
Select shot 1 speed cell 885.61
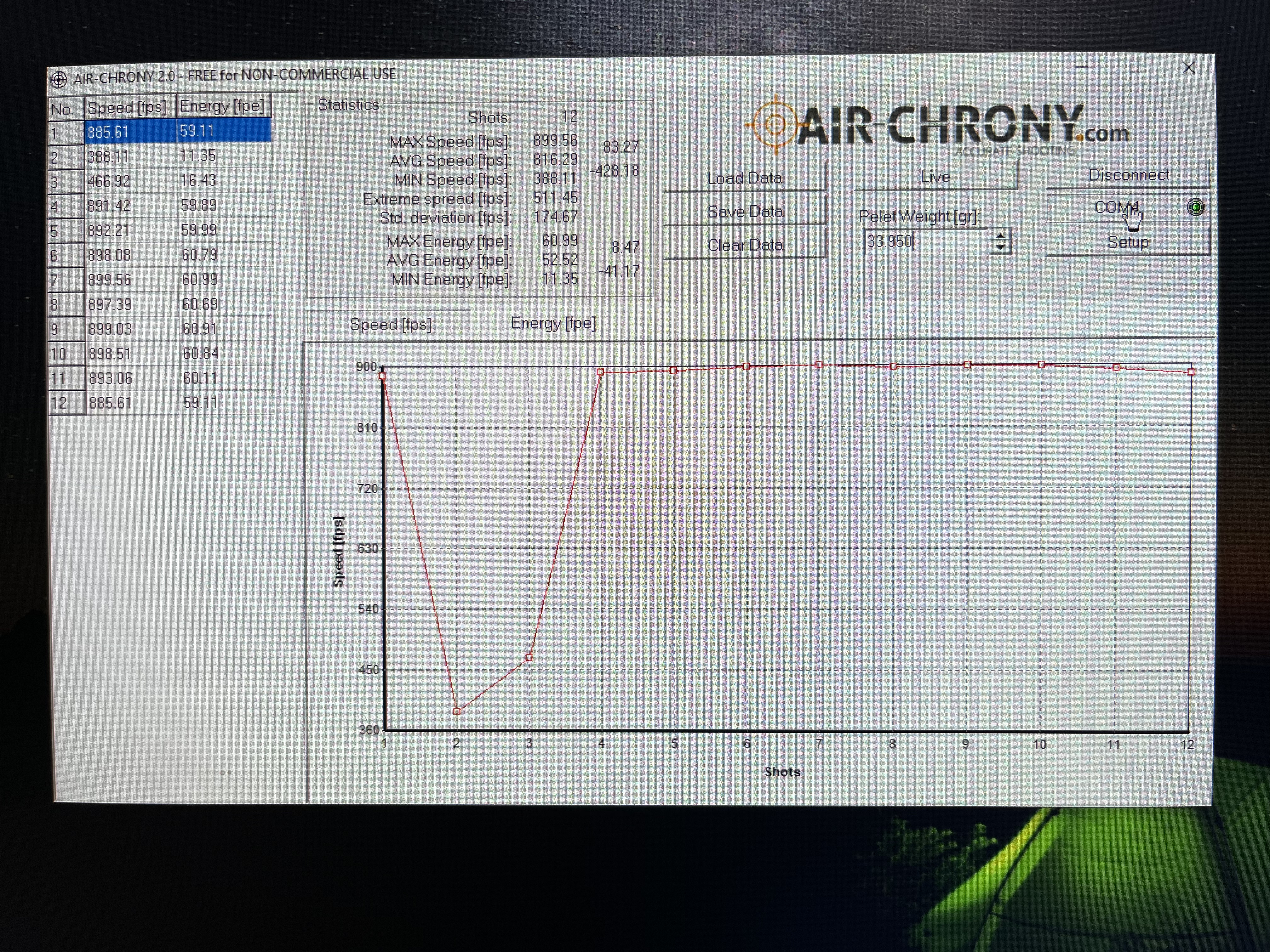click(130, 132)
